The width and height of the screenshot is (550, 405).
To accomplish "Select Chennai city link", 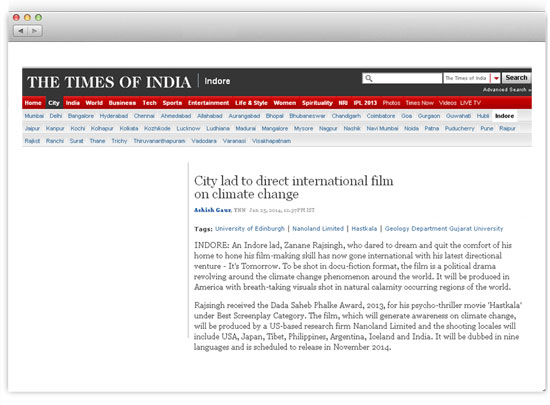I will coord(144,116).
